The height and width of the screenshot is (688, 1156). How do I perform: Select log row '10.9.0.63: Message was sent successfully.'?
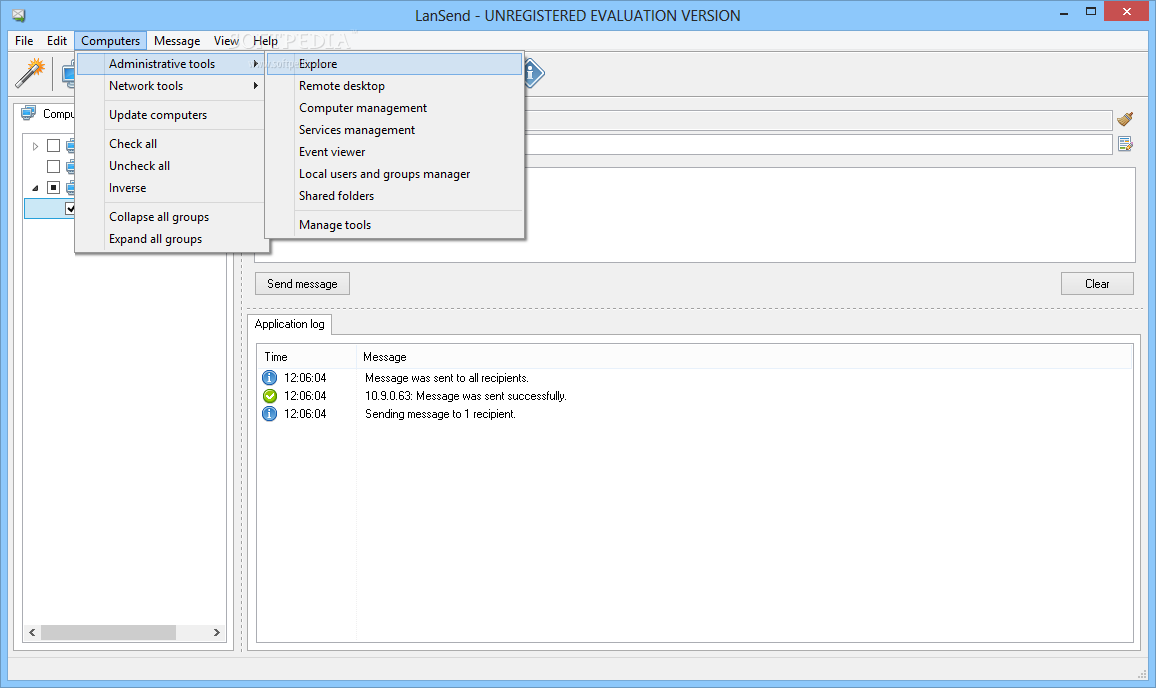click(x=695, y=396)
